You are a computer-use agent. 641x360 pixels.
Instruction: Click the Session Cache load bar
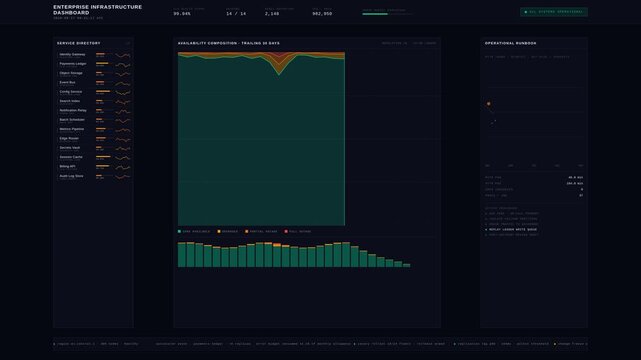103,157
